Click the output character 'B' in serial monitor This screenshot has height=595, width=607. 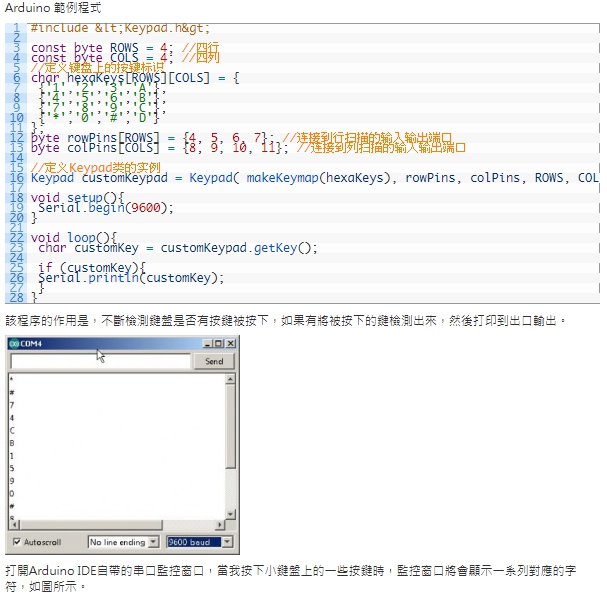pyautogui.click(x=12, y=443)
